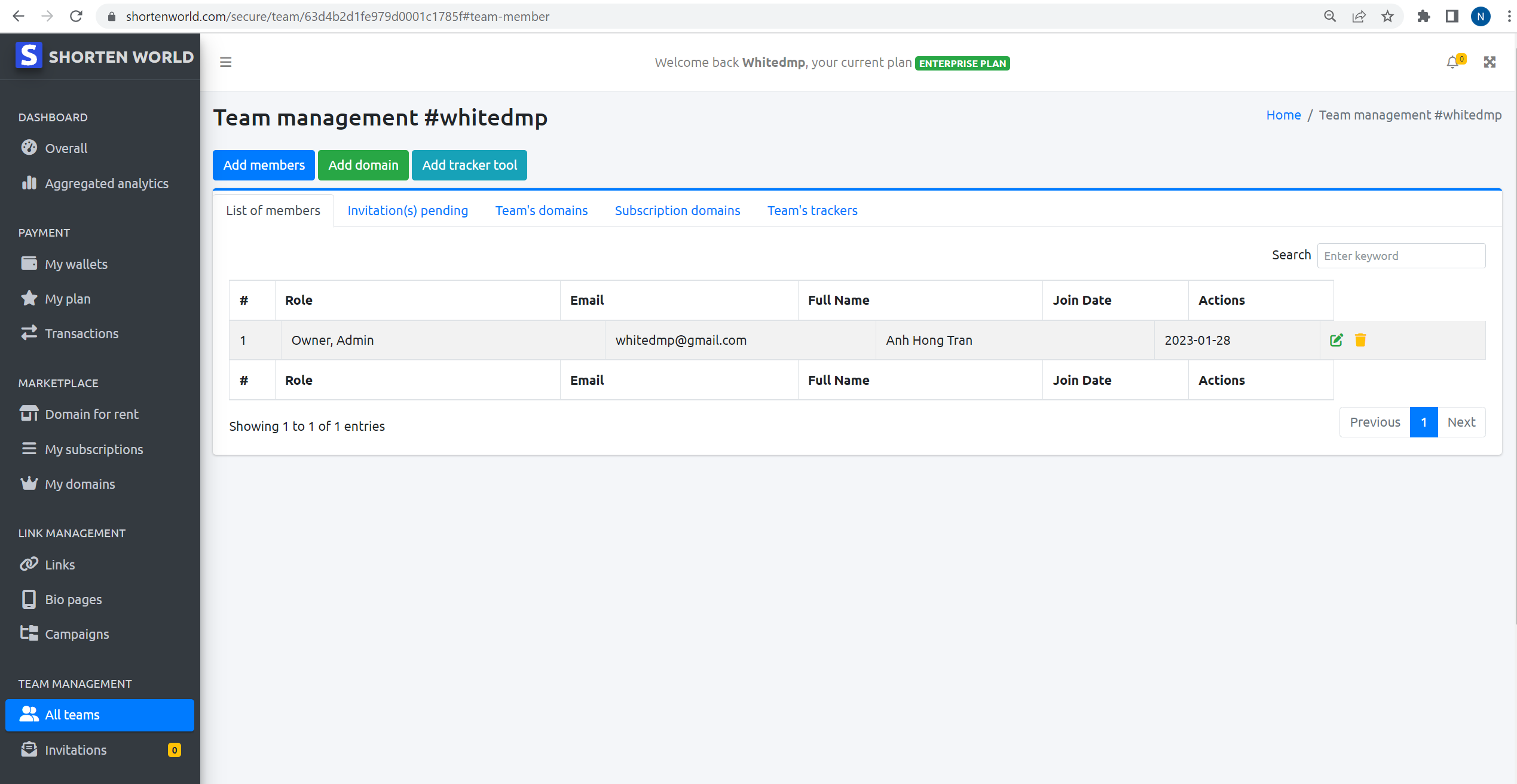Click the Add domain button

[363, 164]
